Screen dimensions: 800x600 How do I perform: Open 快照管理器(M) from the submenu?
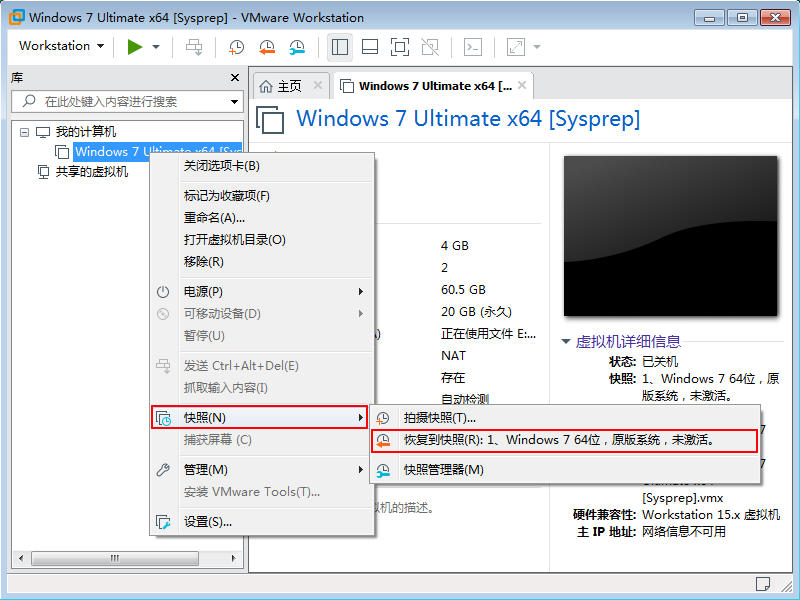point(443,470)
